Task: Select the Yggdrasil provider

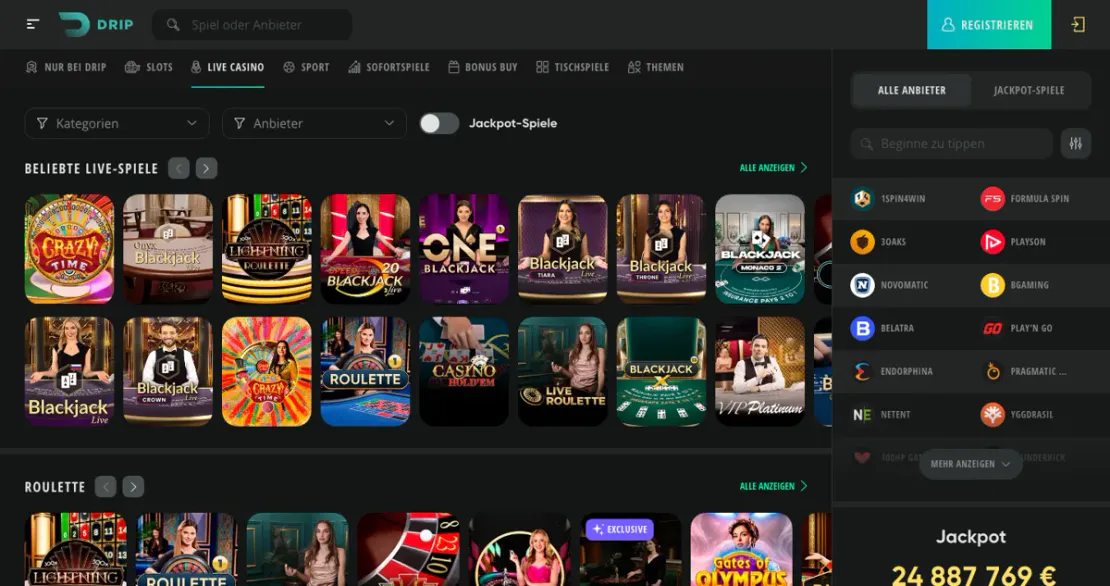Action: point(1017,415)
